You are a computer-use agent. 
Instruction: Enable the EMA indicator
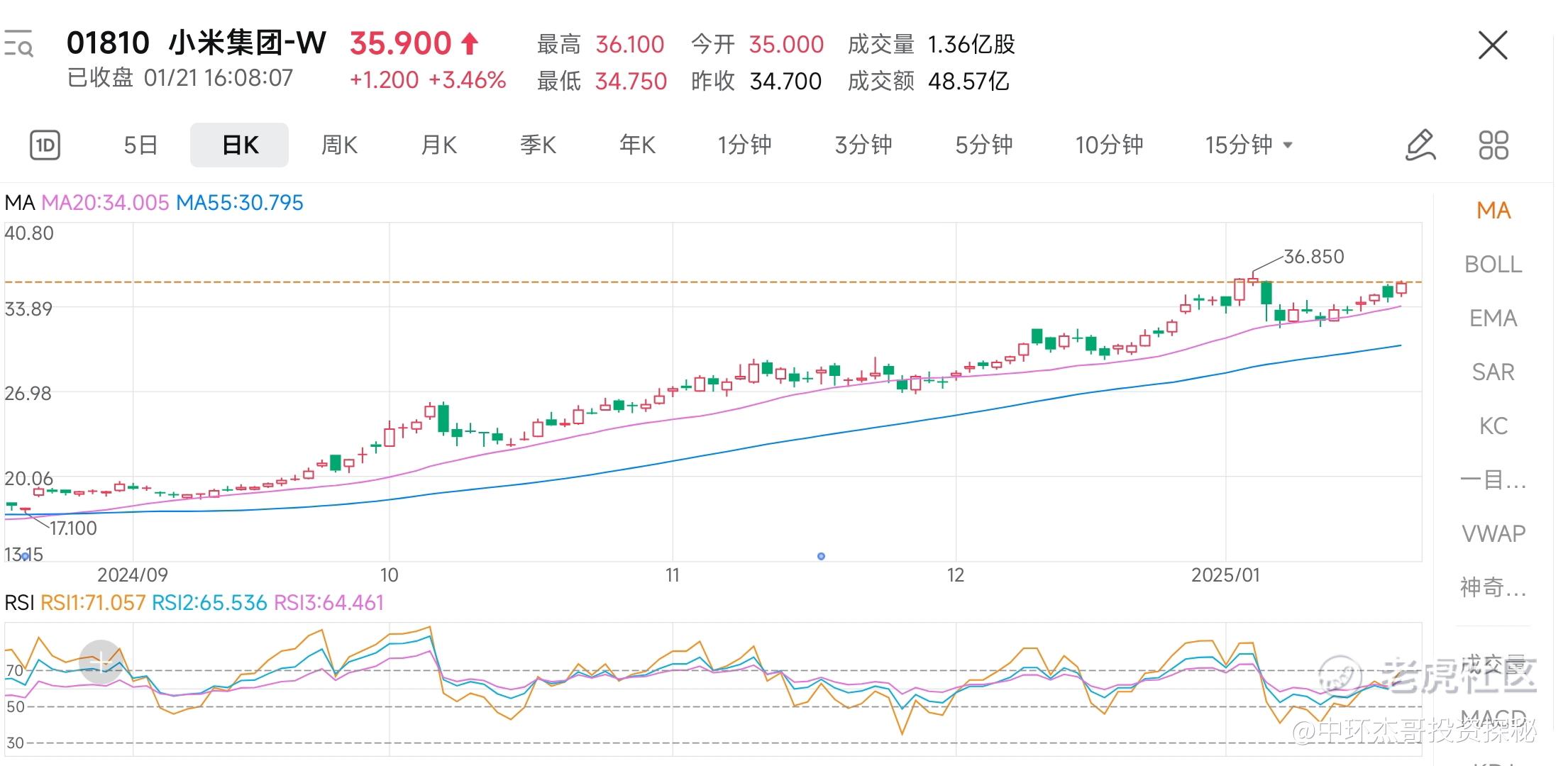pos(1493,318)
